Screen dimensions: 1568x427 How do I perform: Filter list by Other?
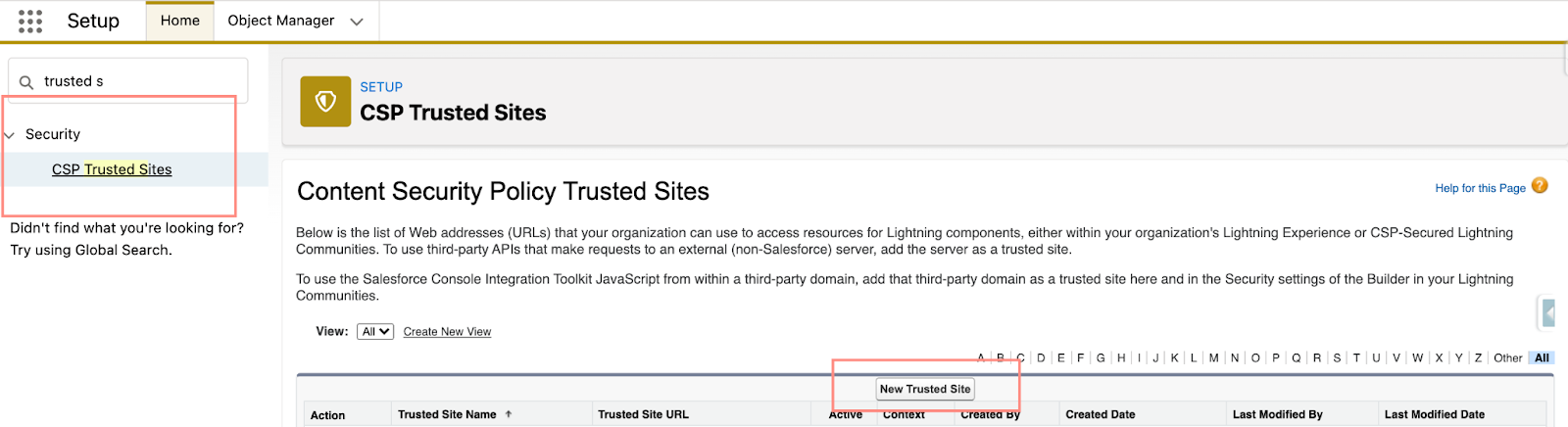pyautogui.click(x=1507, y=358)
